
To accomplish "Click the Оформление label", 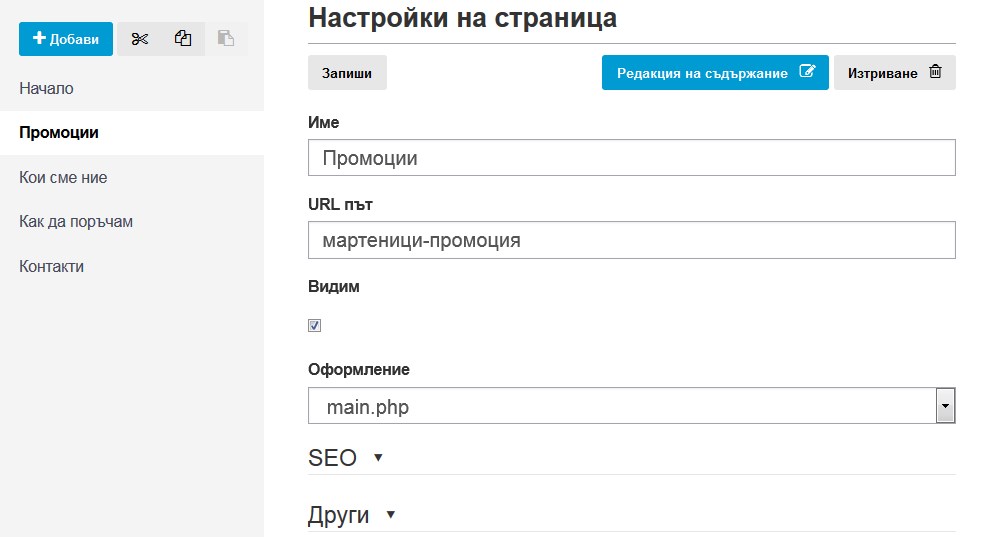I will point(358,369).
